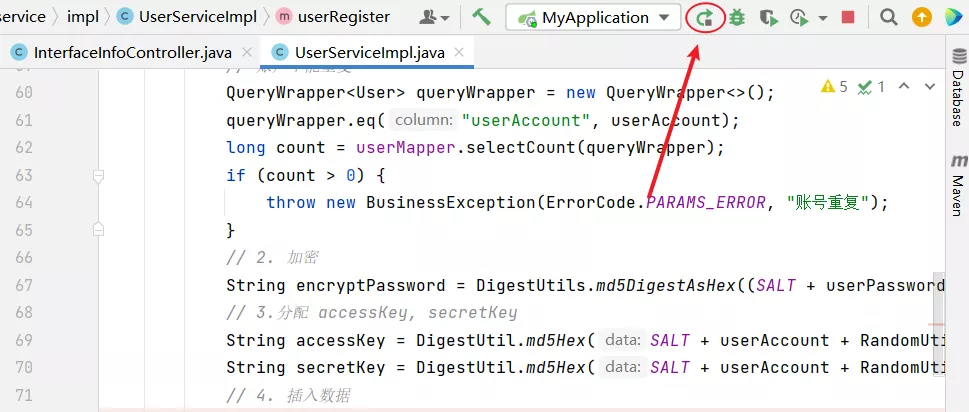
Task: Click the class icon on UserServiceImpl.java tab
Action: [281, 53]
